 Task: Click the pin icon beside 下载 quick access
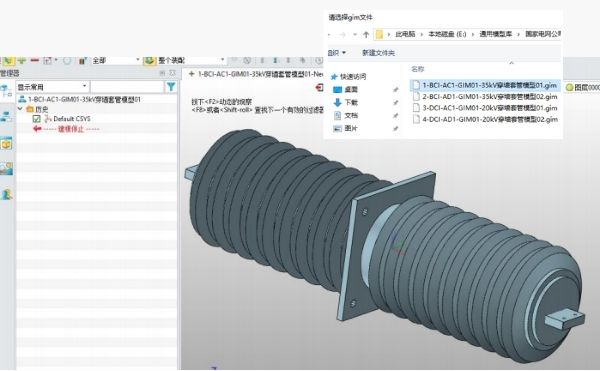[396, 103]
